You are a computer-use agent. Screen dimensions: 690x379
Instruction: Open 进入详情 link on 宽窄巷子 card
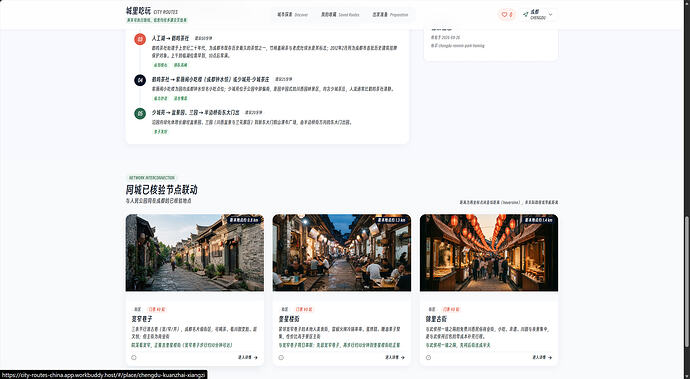[248, 357]
